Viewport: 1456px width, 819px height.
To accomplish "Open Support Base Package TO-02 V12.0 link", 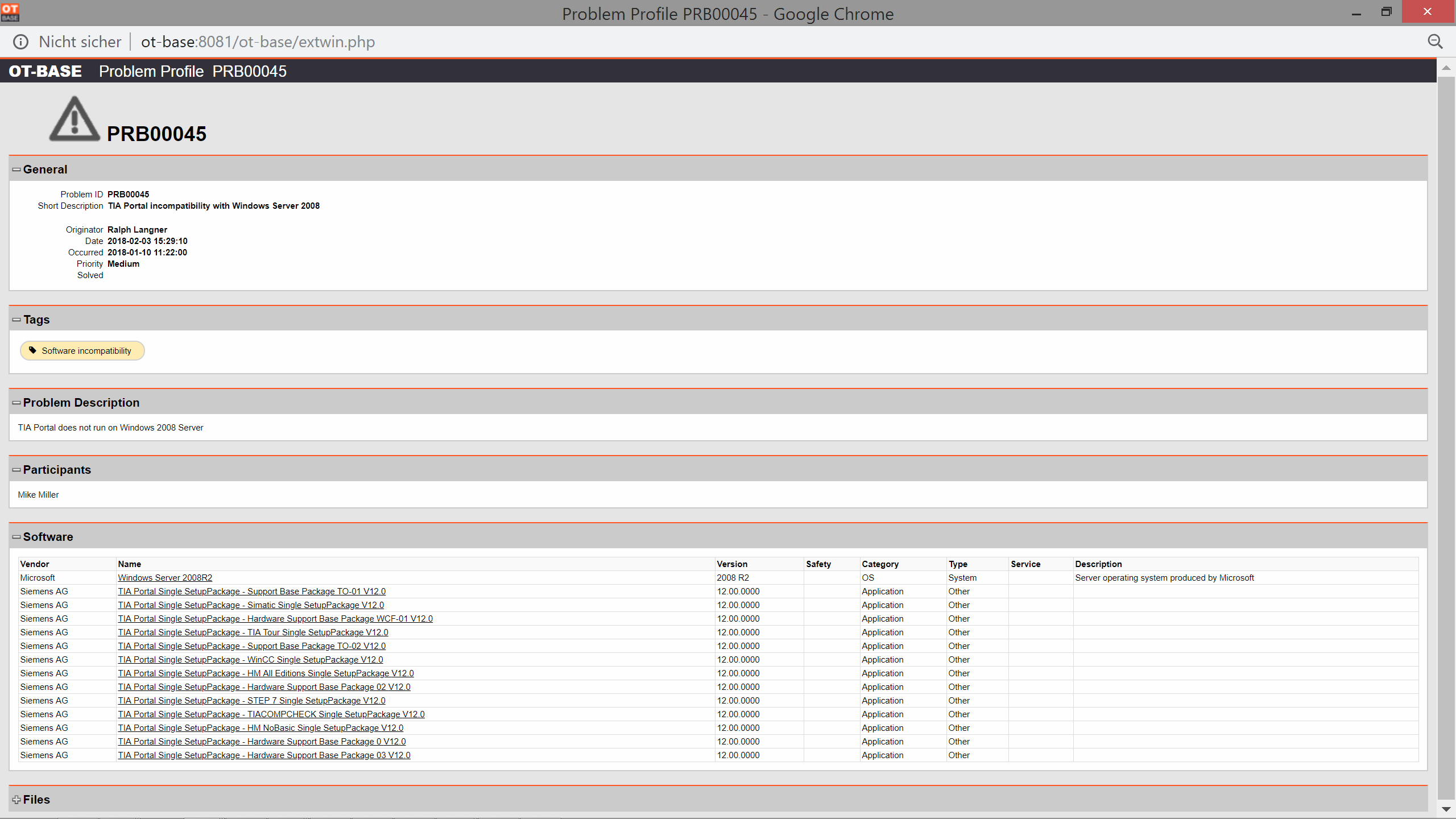I will pyautogui.click(x=251, y=646).
